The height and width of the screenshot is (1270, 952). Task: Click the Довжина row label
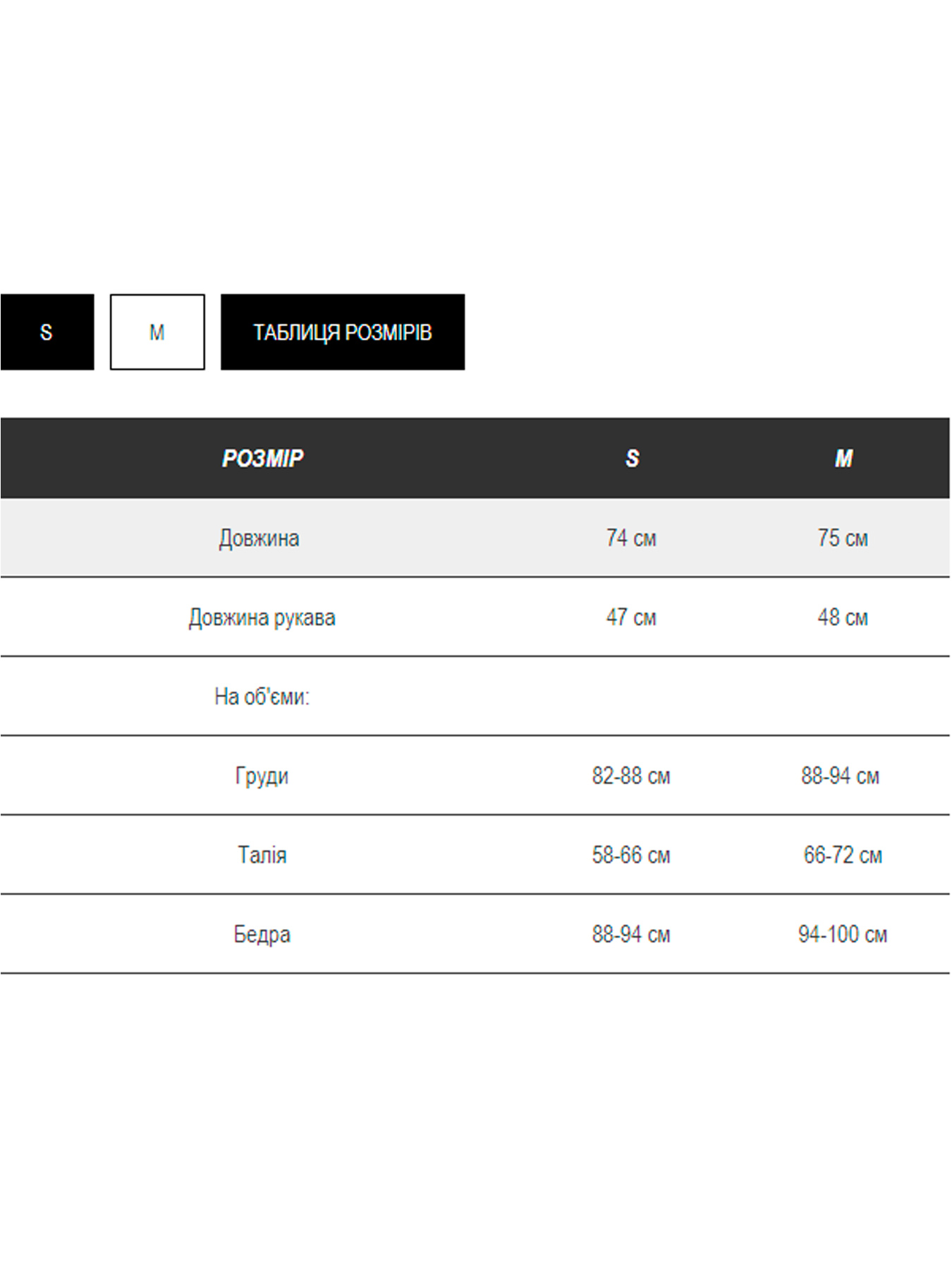tap(259, 538)
